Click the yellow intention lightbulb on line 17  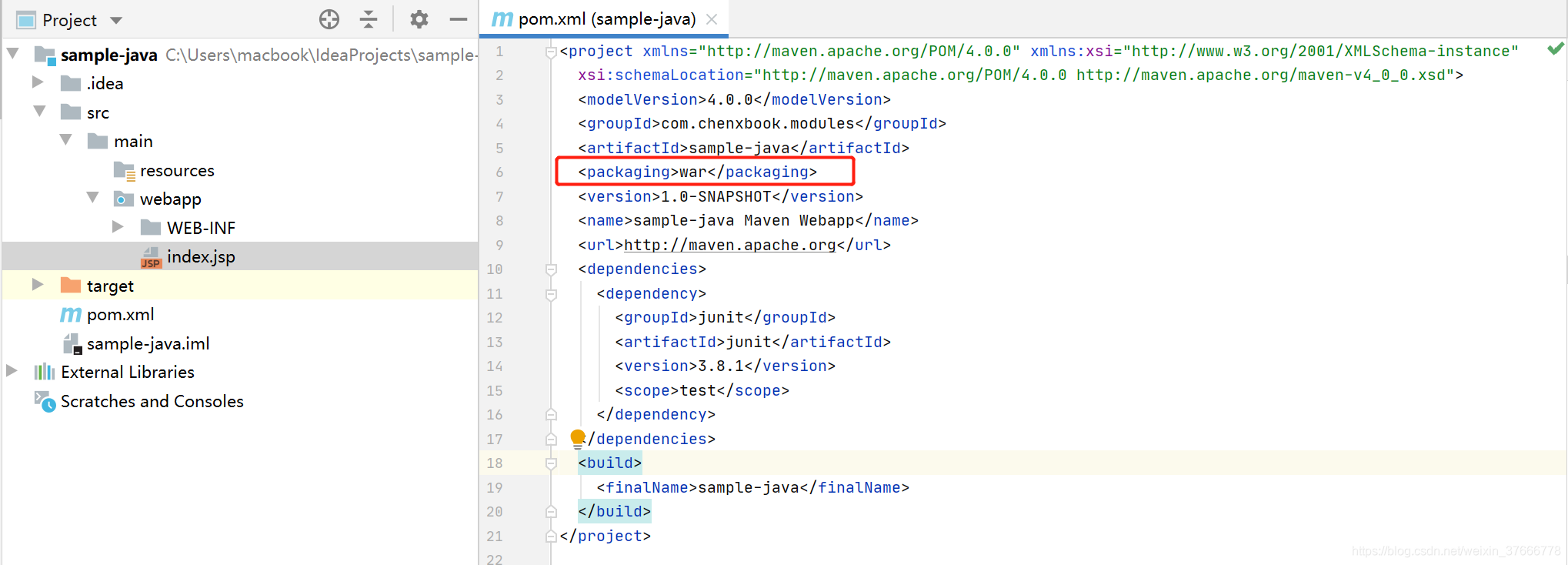pos(578,438)
